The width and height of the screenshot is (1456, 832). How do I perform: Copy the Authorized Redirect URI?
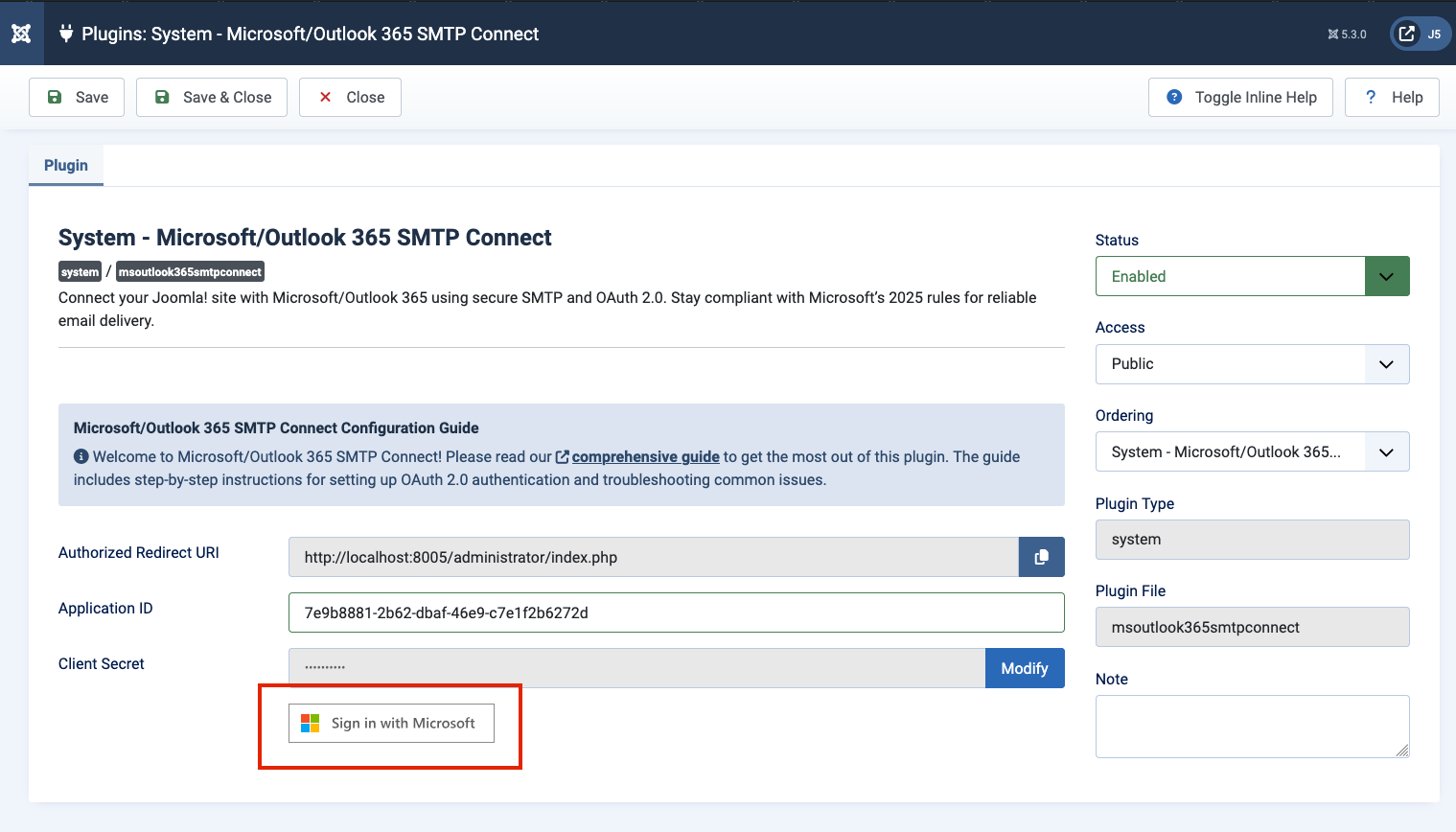click(1041, 557)
